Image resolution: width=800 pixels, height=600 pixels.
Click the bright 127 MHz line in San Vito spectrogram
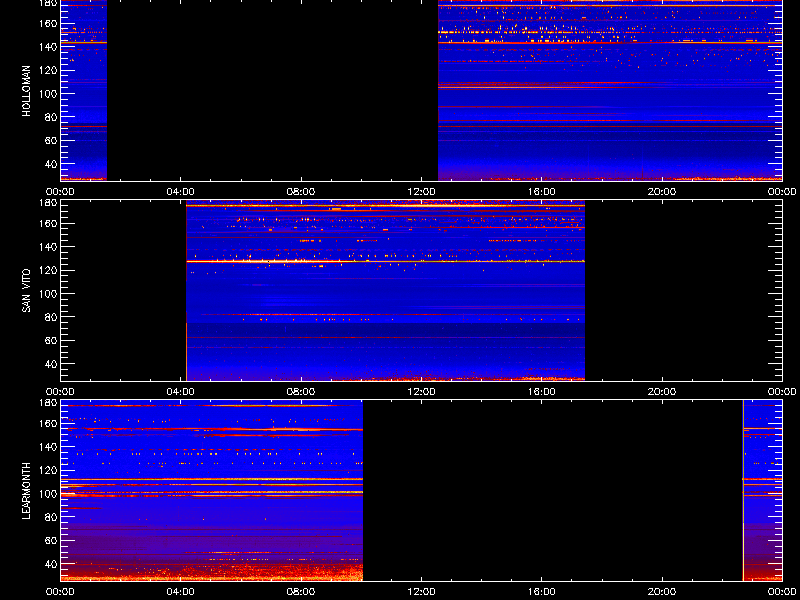pos(385,261)
